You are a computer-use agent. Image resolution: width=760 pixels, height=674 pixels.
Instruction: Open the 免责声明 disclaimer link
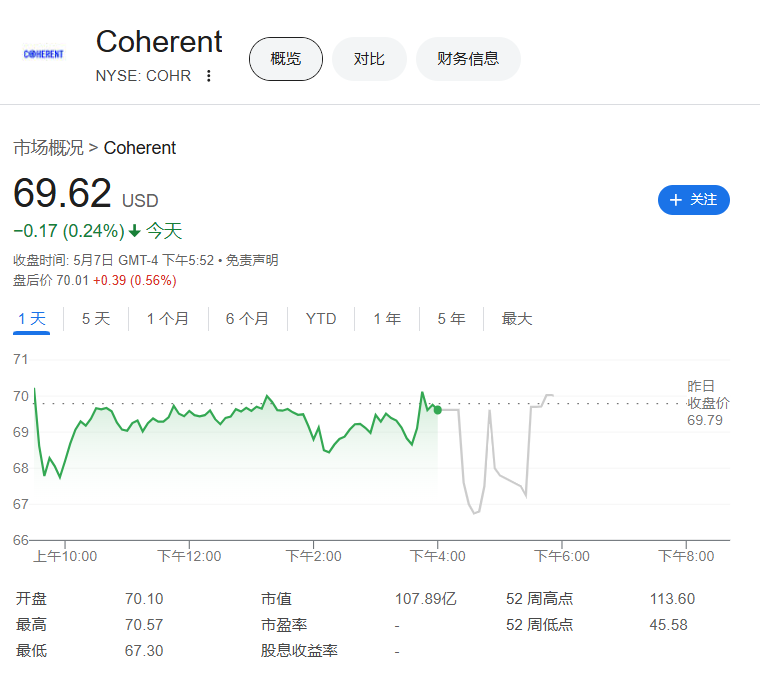tap(252, 260)
